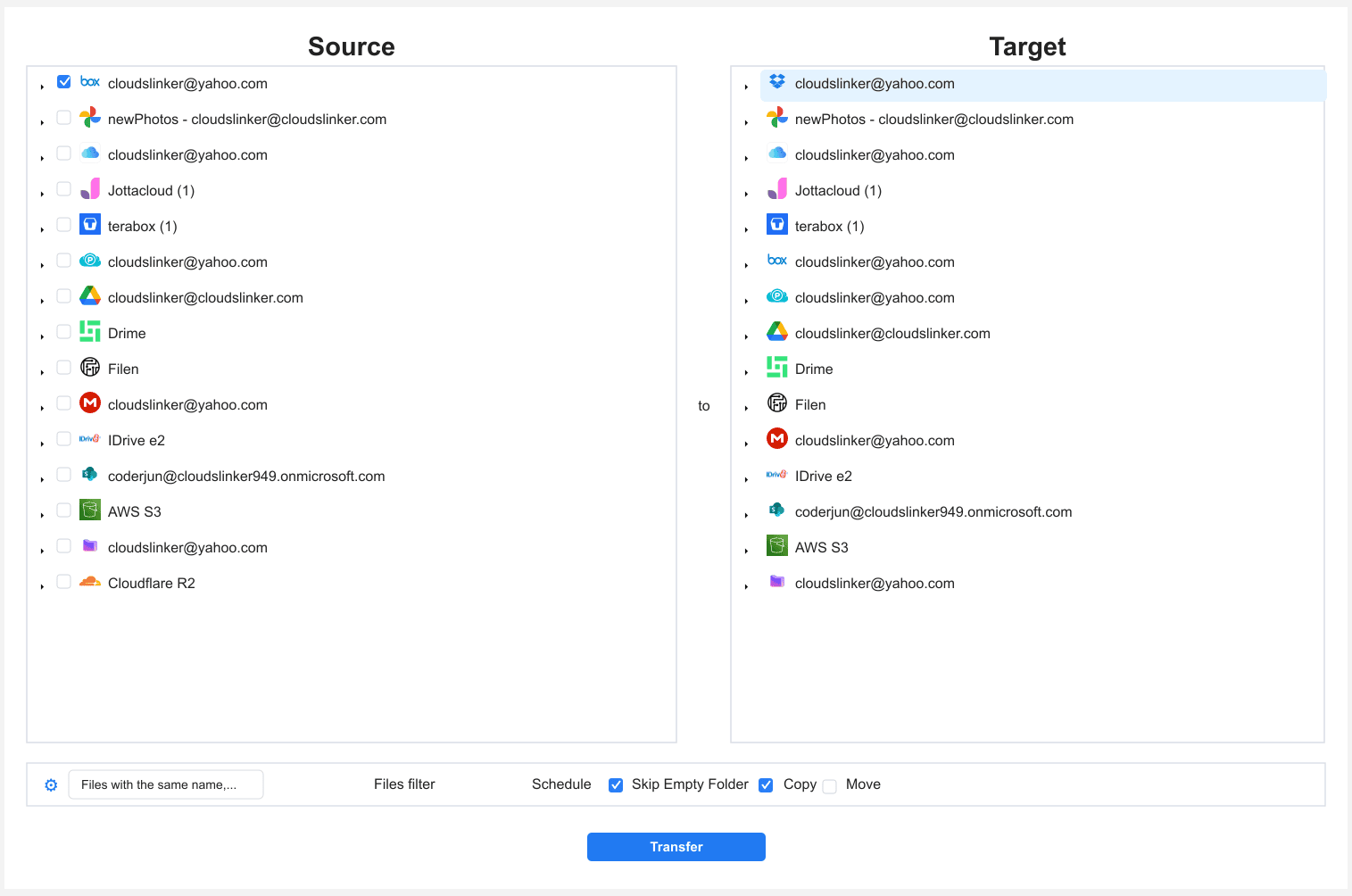
Task: Click the Google Drive icon in Source list
Action: 90,295
